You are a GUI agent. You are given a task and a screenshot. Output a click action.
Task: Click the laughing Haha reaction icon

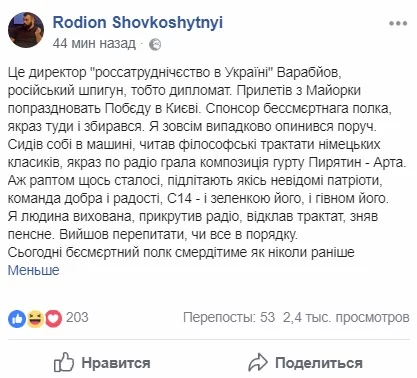pyautogui.click(x=35, y=318)
